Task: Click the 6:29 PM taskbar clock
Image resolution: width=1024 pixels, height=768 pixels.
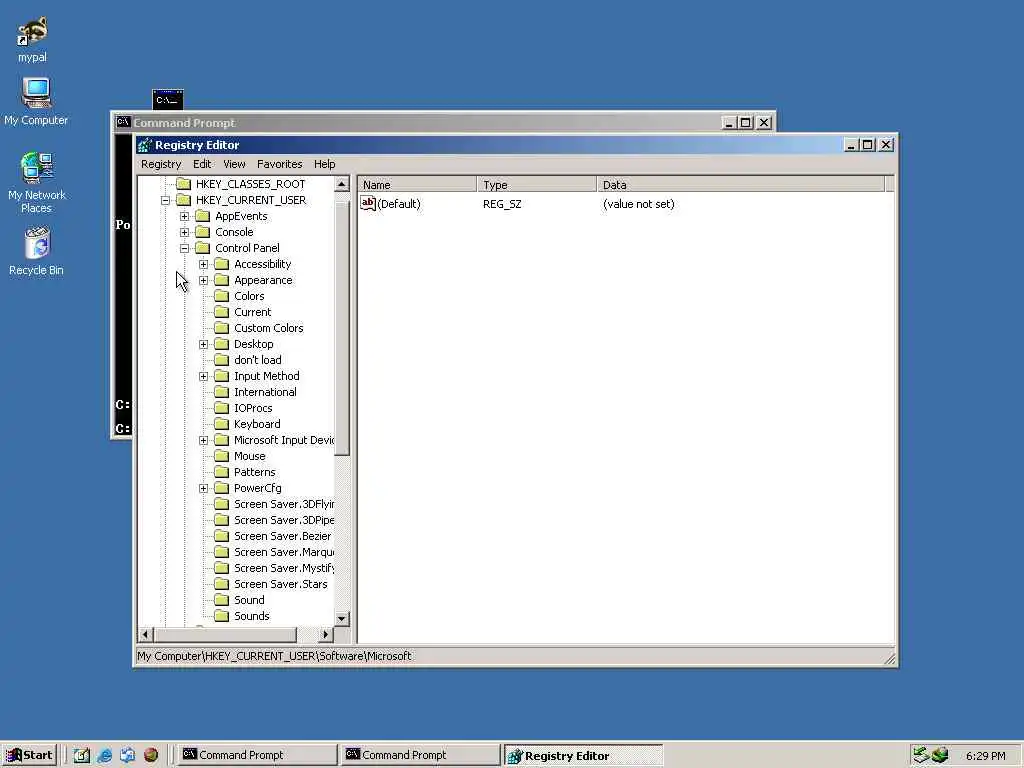Action: tap(985, 756)
